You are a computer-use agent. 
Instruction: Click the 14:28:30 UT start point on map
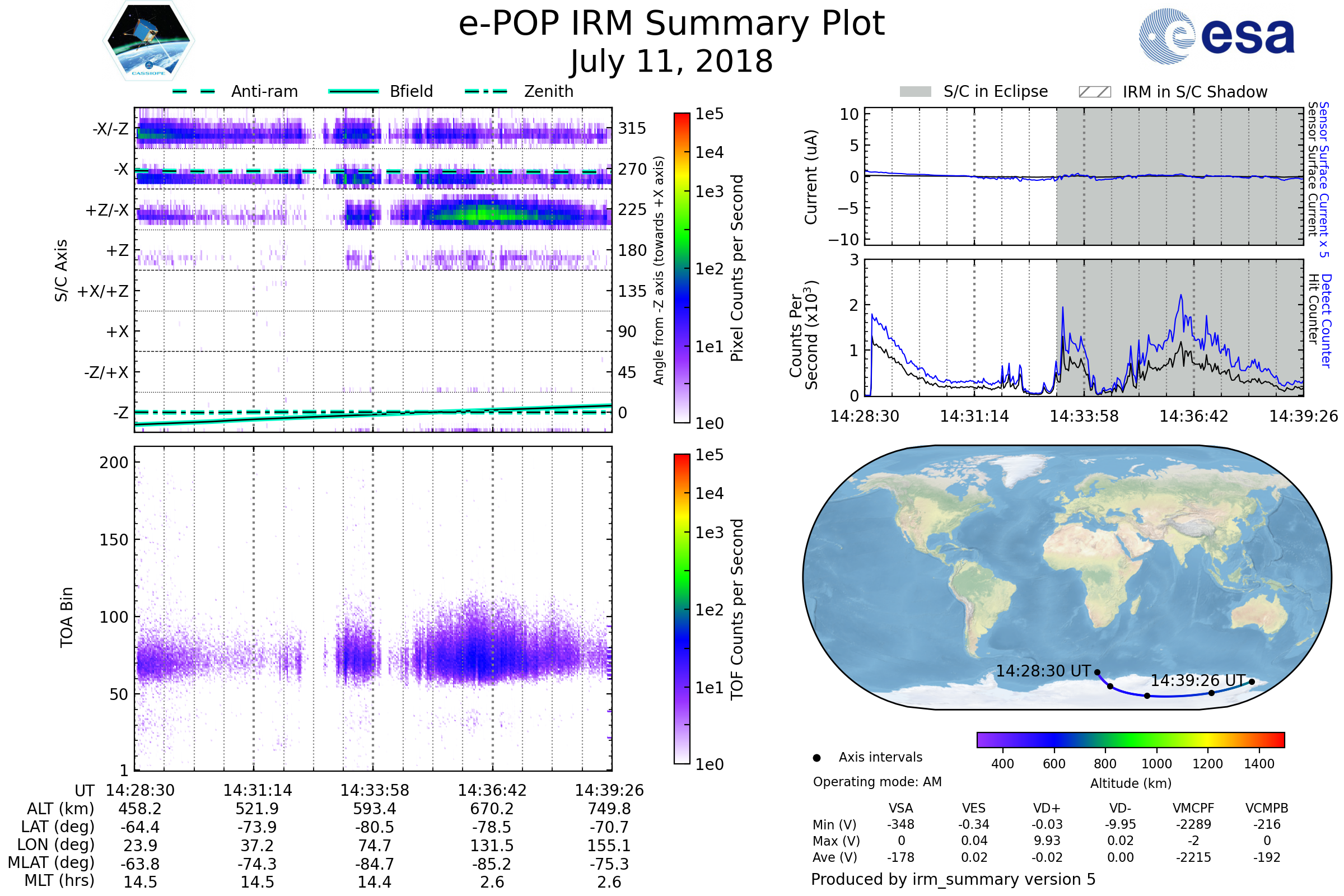coord(1097,673)
